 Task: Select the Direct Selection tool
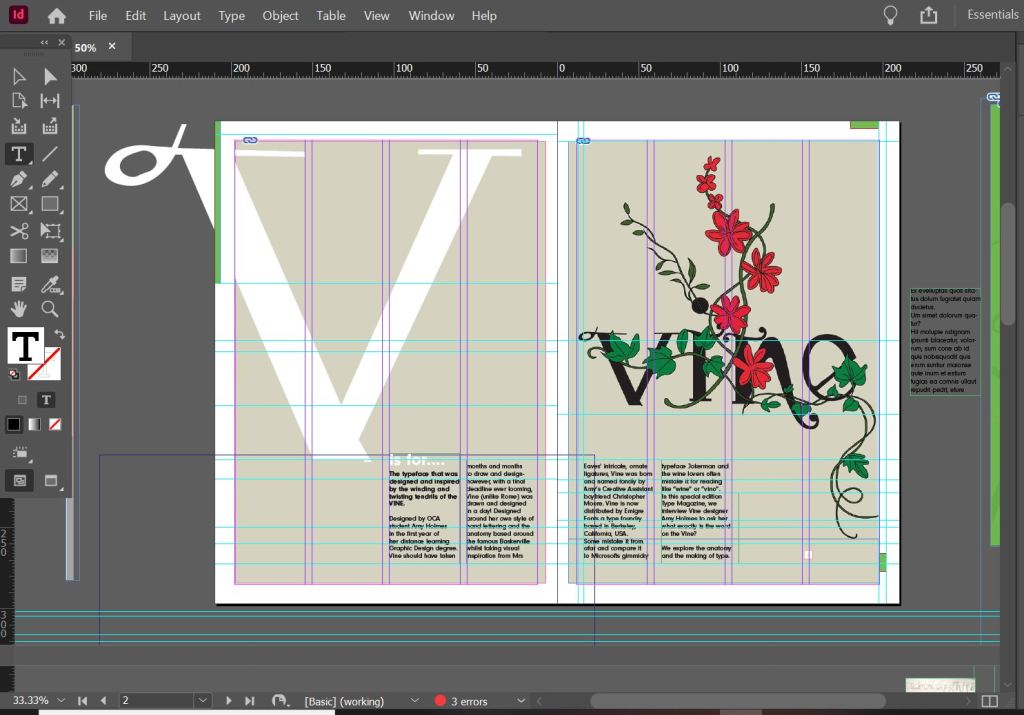pos(50,76)
